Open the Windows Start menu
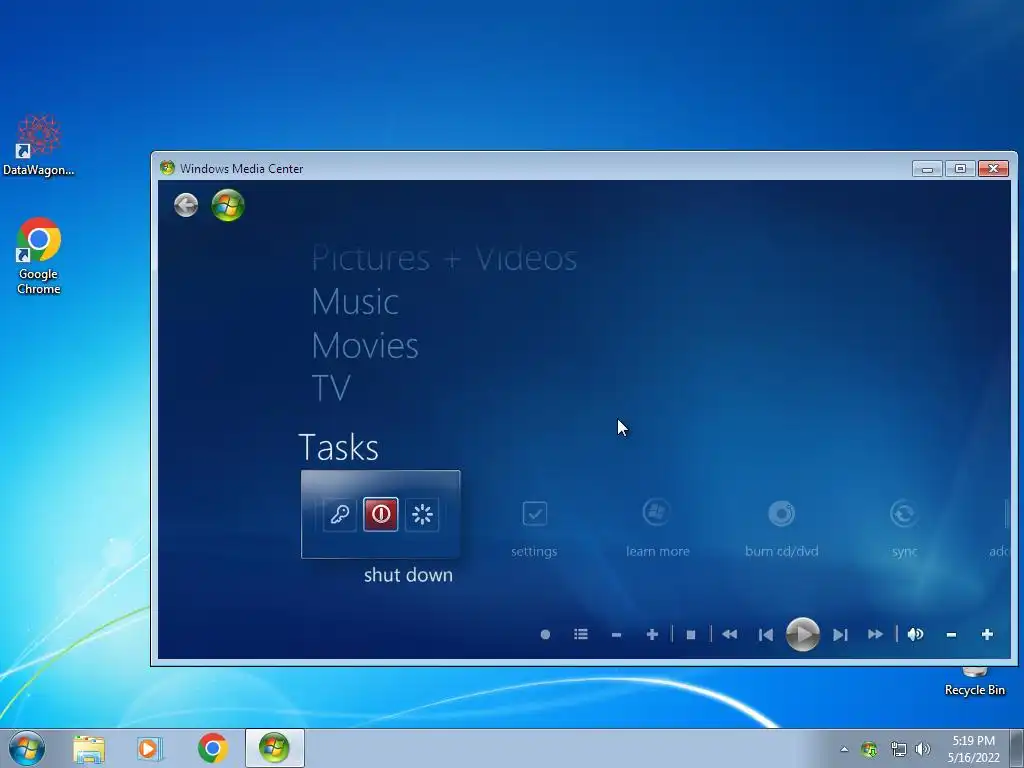Viewport: 1024px width, 768px height. tap(27, 748)
